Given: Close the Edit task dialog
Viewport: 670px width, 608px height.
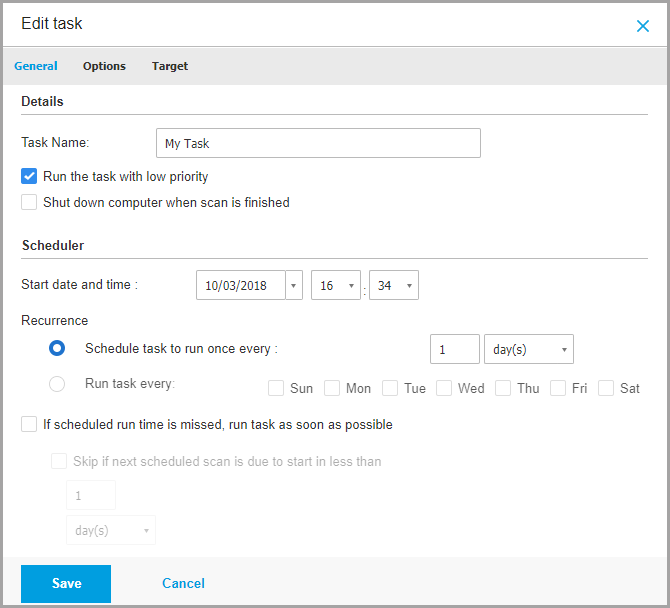Looking at the screenshot, I should click(x=643, y=26).
